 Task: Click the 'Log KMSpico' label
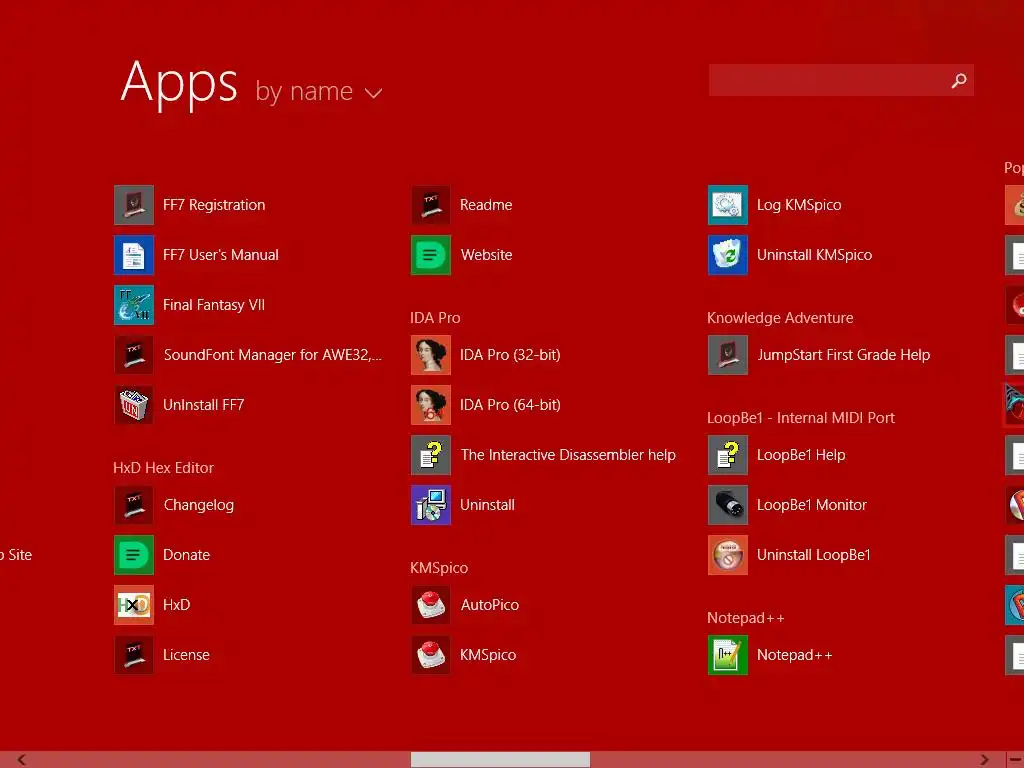point(799,205)
